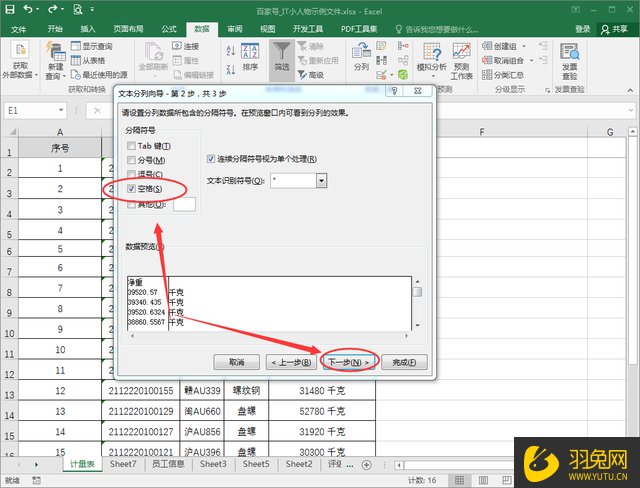Click 共享 share button

(614, 29)
